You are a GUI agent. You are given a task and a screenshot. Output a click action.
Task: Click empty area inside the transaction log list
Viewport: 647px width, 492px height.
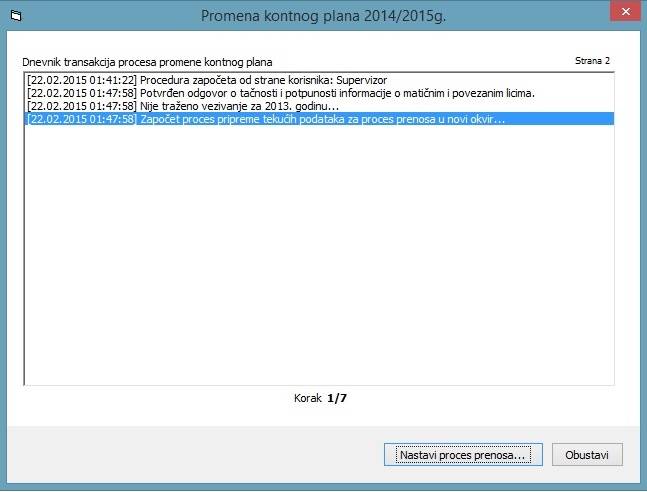coord(320,260)
